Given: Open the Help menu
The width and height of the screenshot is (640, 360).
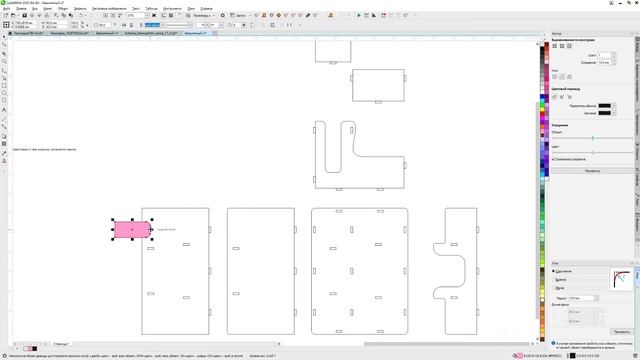Looking at the screenshot, I should coord(207,9).
